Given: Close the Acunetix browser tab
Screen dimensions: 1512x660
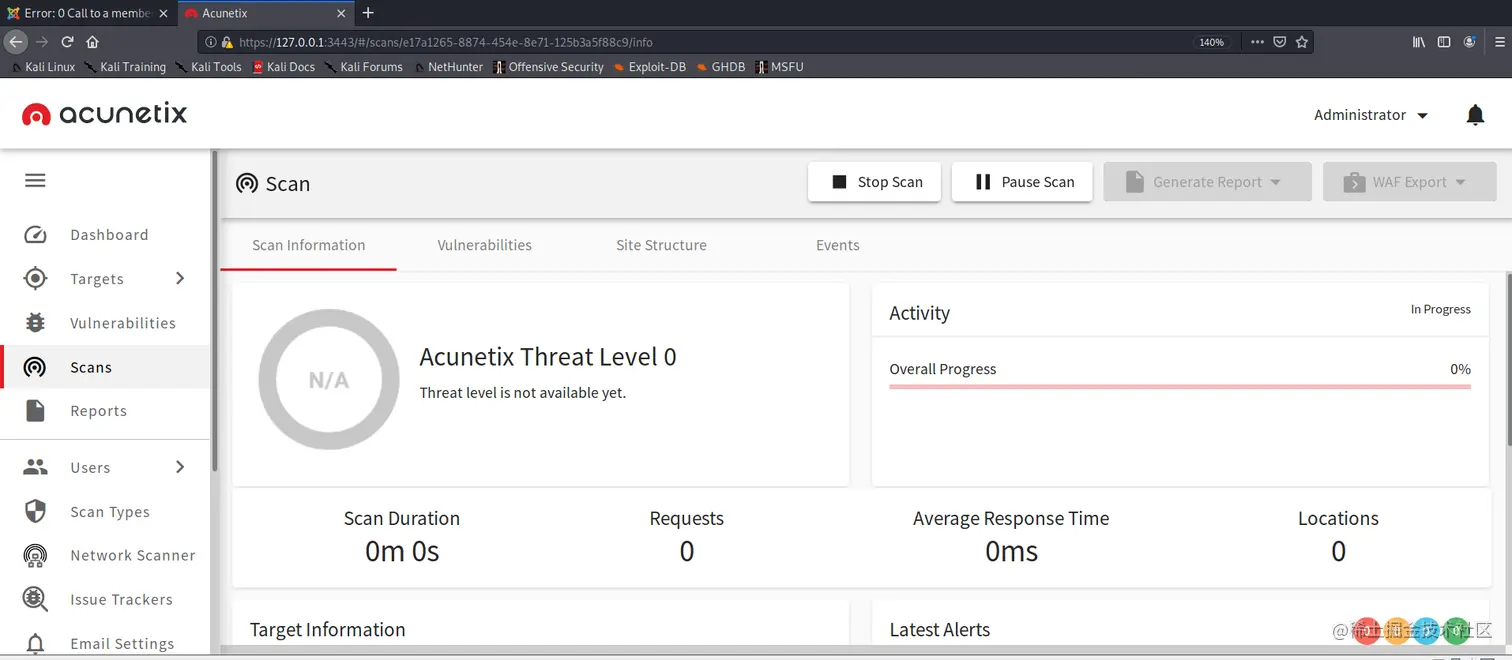Looking at the screenshot, I should tap(342, 13).
